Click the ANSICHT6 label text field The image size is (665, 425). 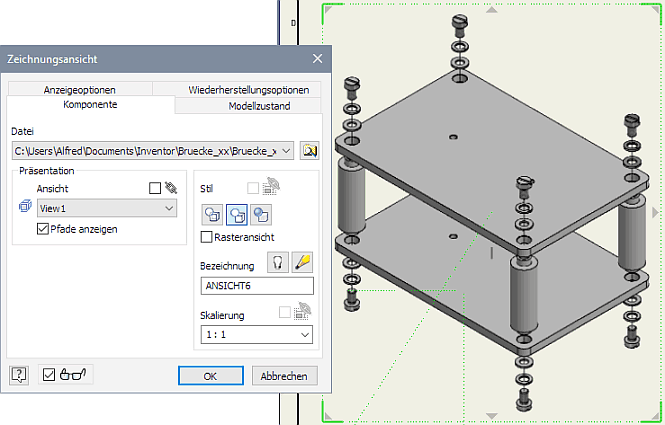[x=257, y=286]
